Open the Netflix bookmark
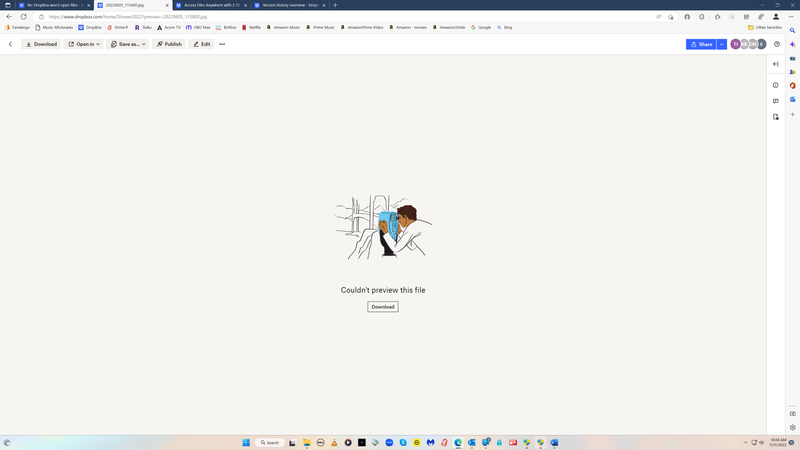The image size is (800, 450). pos(251,28)
